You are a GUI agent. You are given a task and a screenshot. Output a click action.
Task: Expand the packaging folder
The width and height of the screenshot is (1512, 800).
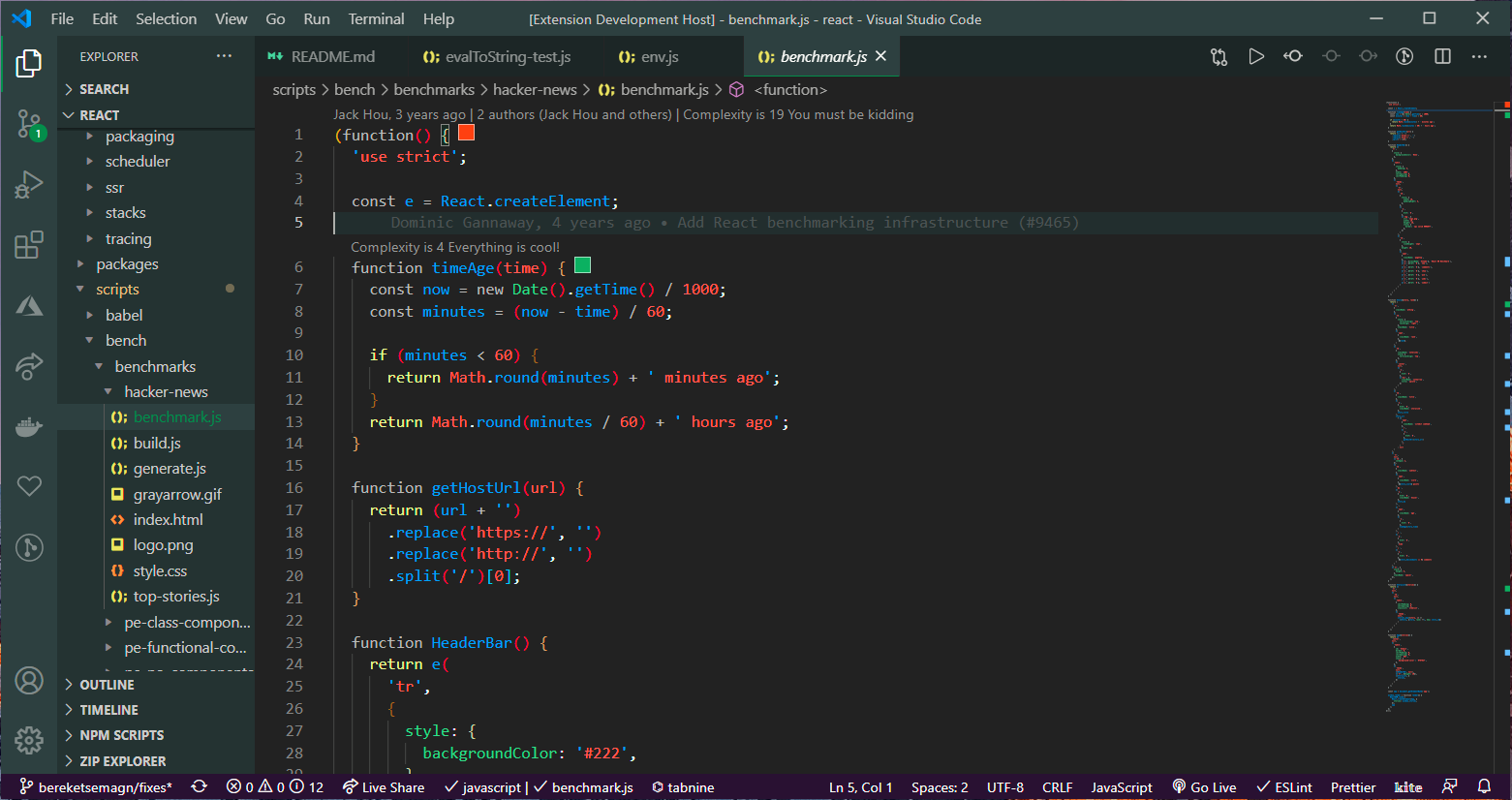click(x=139, y=137)
